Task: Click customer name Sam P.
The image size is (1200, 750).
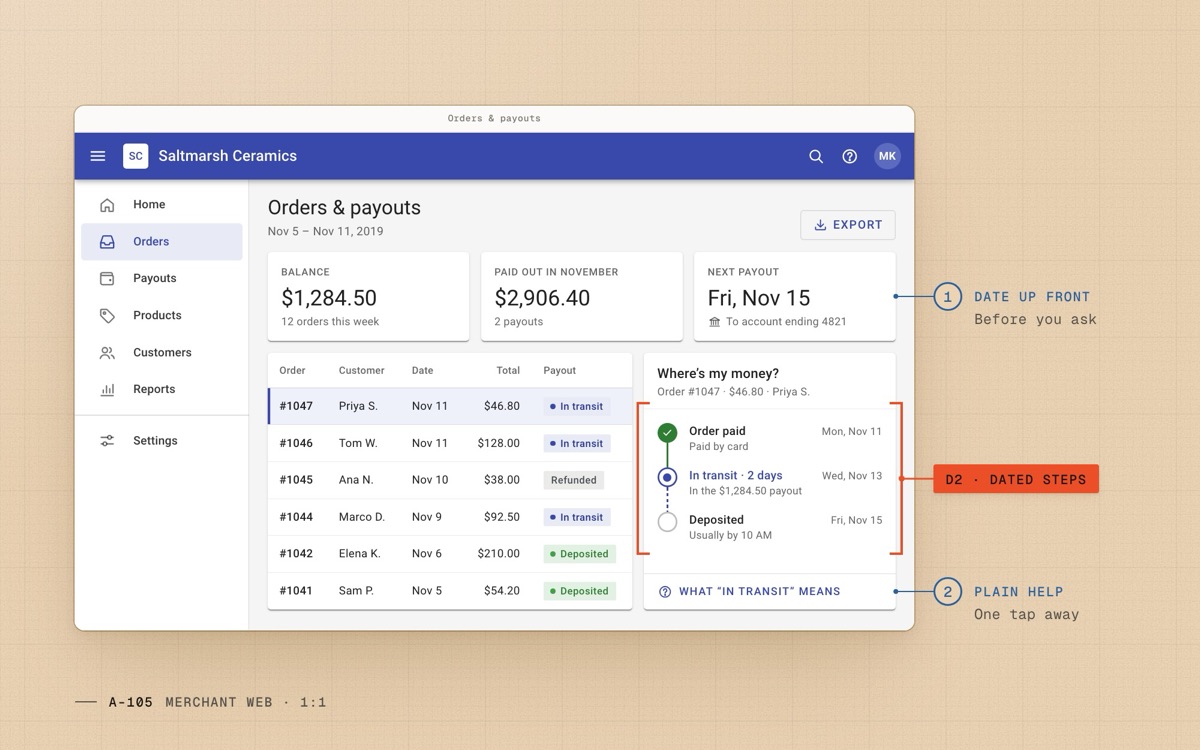Action: (356, 591)
